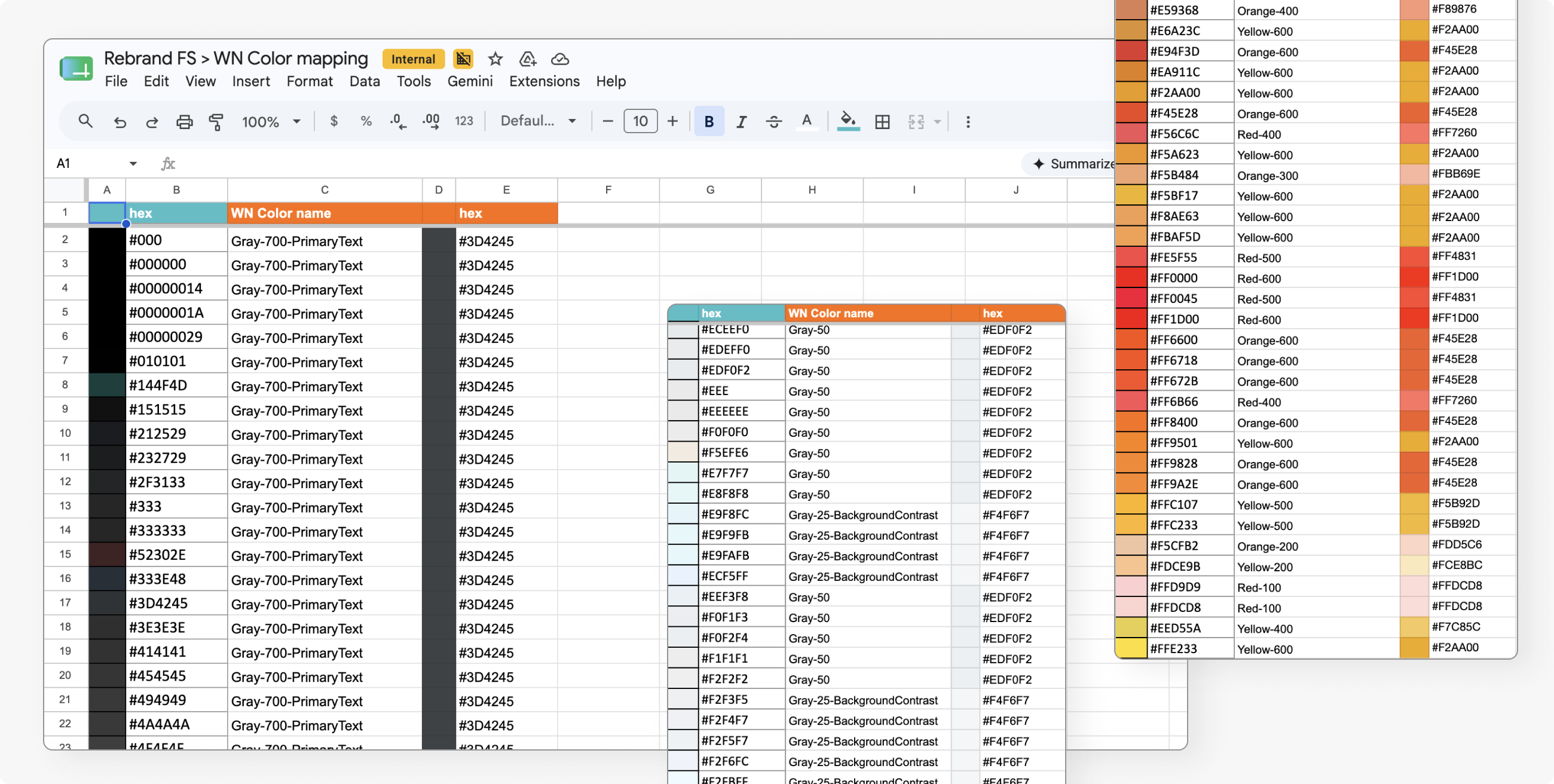Click the cloud save status icon
Image resolution: width=1554 pixels, height=784 pixels.
tap(560, 59)
